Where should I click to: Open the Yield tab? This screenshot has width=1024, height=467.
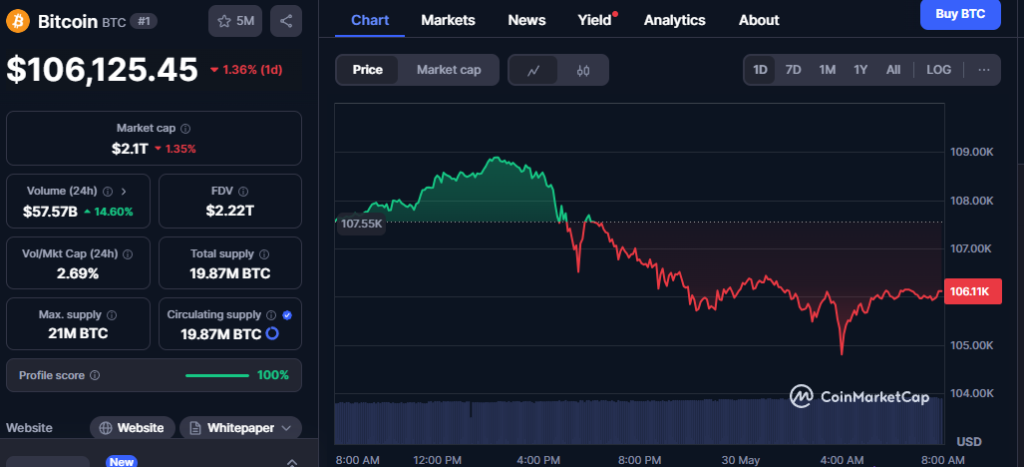[x=594, y=20]
